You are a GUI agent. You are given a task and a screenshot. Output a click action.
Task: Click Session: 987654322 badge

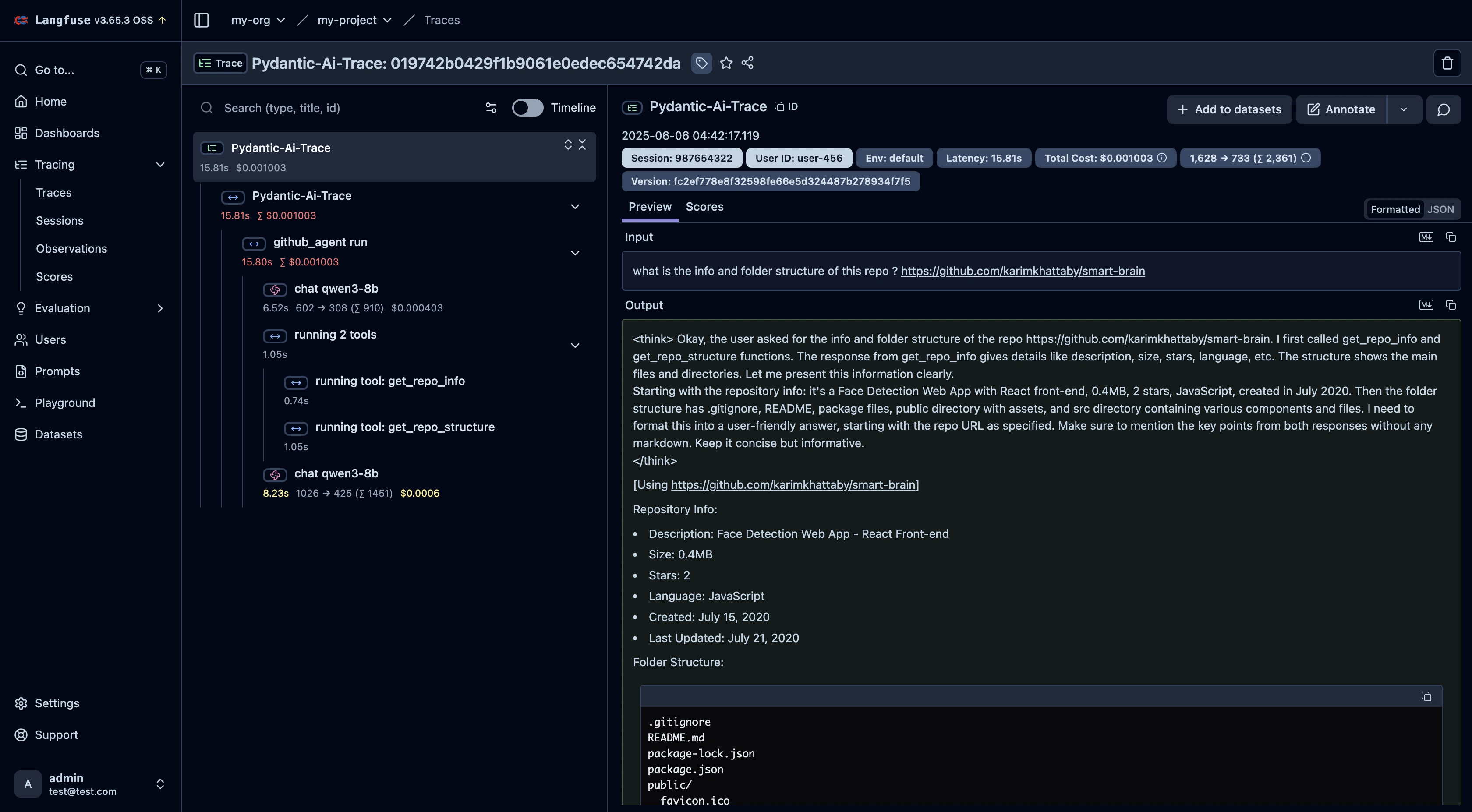tap(682, 158)
